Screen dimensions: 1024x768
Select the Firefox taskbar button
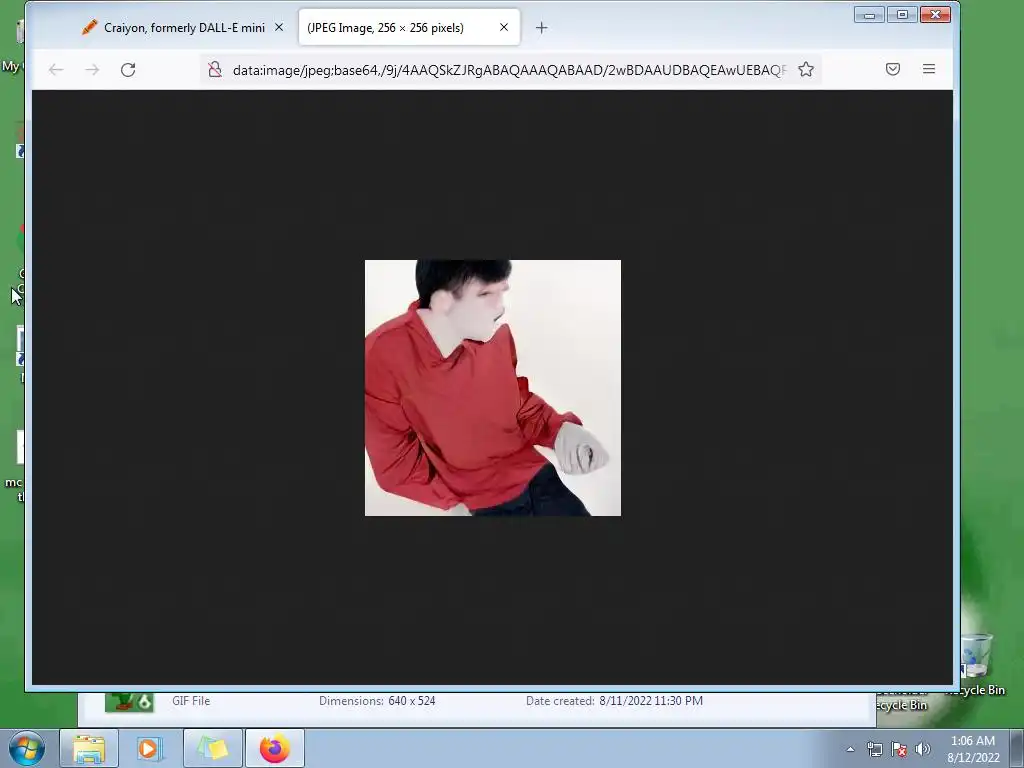[x=275, y=748]
